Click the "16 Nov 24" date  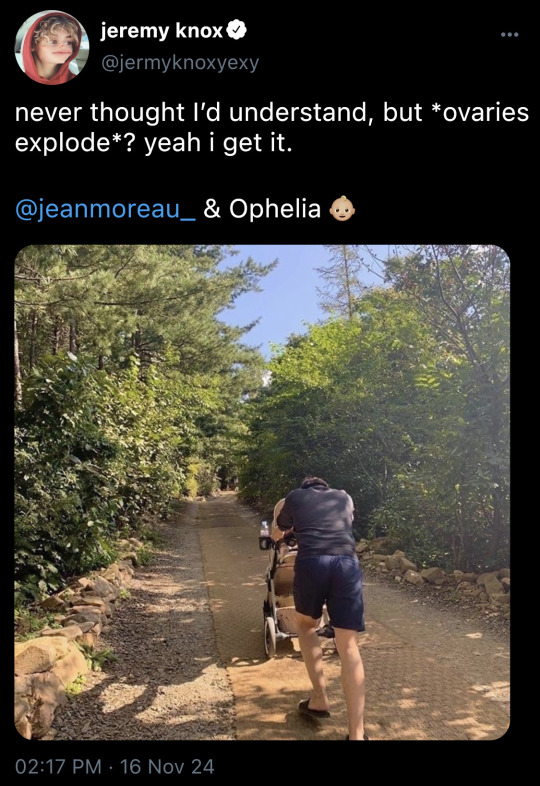(167, 766)
